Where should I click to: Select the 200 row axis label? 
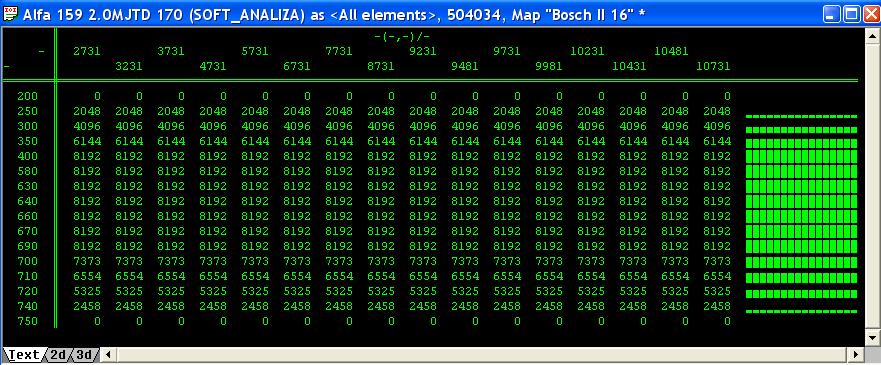(28, 96)
